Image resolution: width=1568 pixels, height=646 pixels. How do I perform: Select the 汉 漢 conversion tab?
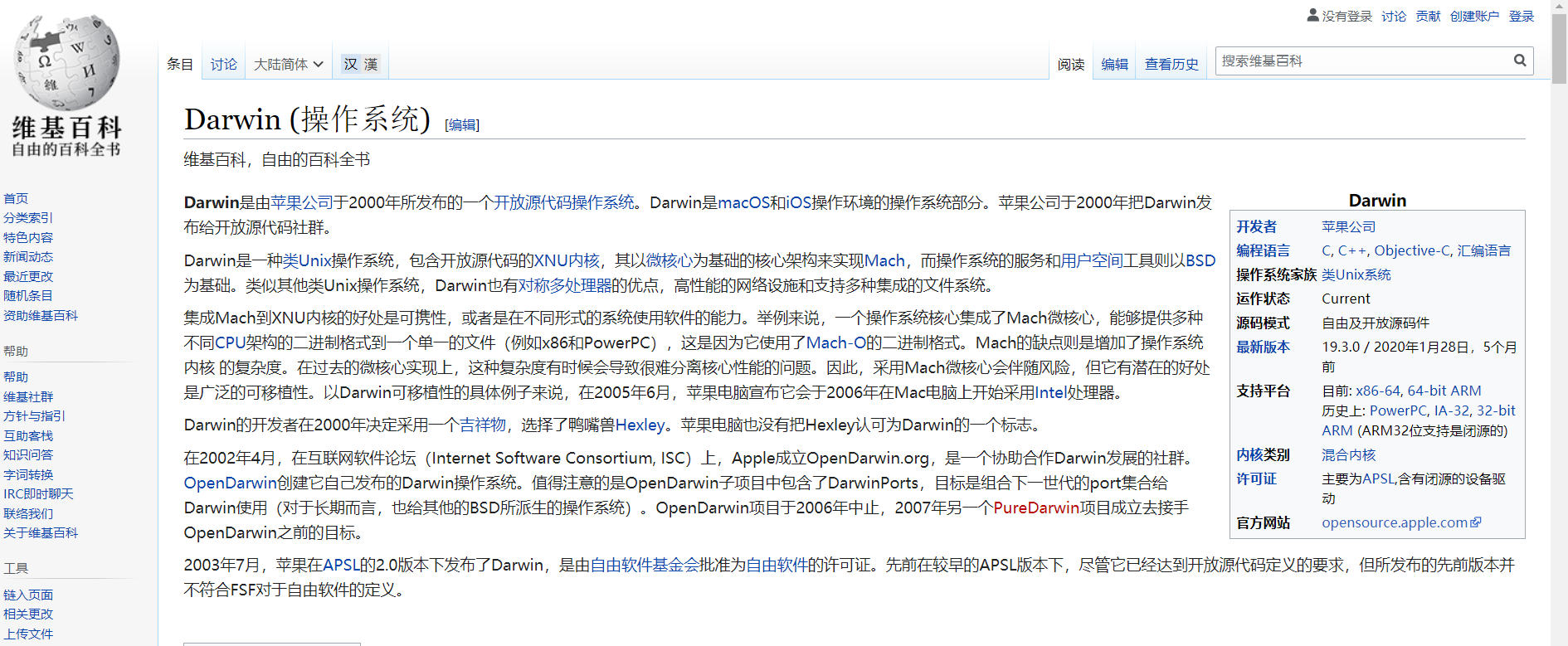361,64
